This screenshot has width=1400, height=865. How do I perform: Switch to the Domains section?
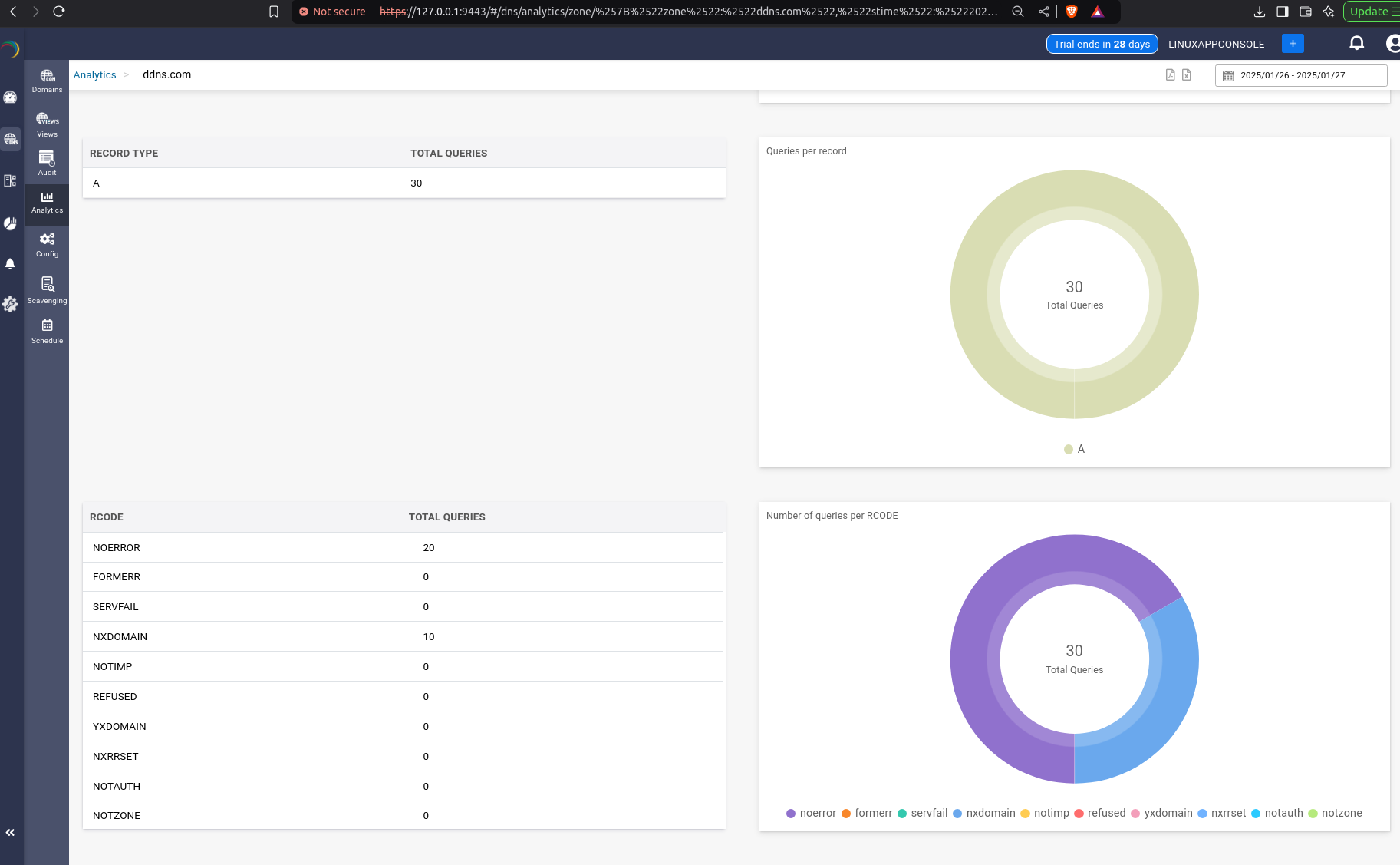(47, 80)
